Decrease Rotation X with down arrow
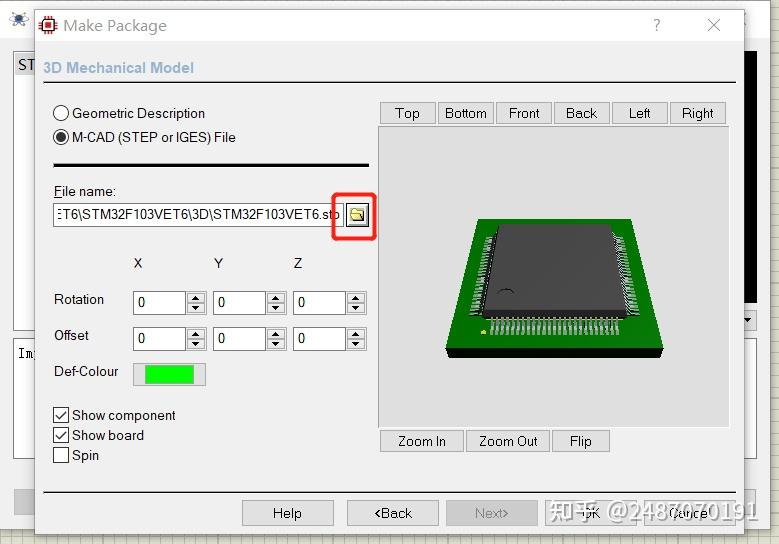The height and width of the screenshot is (544, 779). (x=196, y=308)
